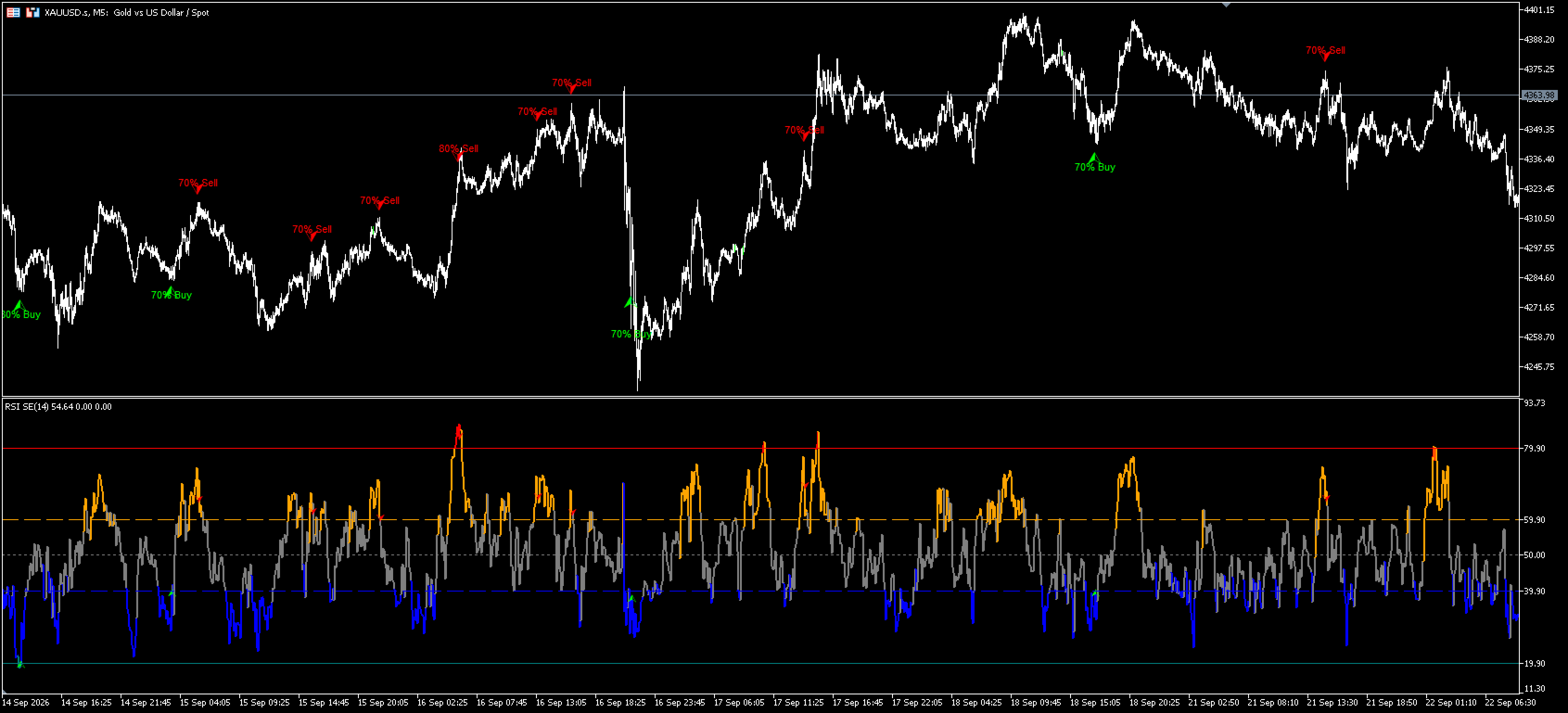1568x713 pixels.
Task: Select the chart shift triangle marker on top edge
Action: pyautogui.click(x=1226, y=5)
